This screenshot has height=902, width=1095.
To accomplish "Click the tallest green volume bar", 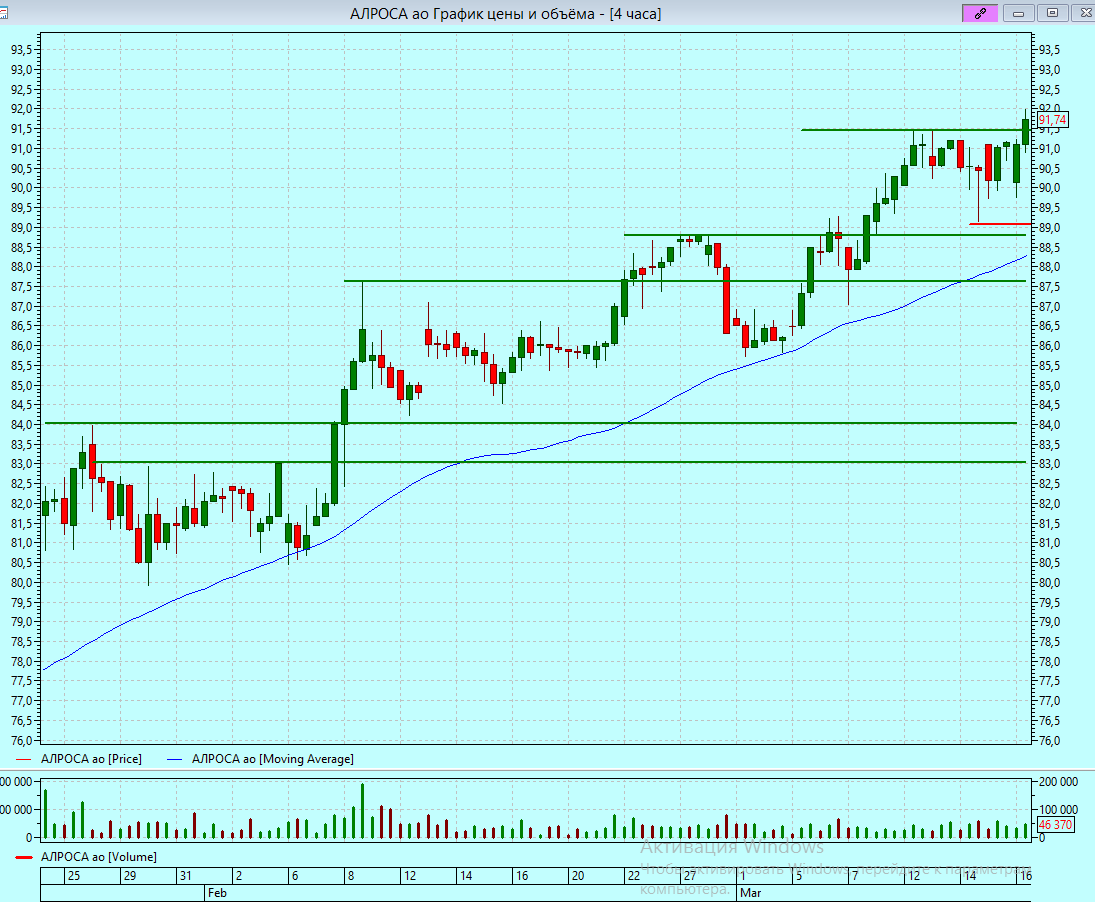I will pyautogui.click(x=362, y=811).
